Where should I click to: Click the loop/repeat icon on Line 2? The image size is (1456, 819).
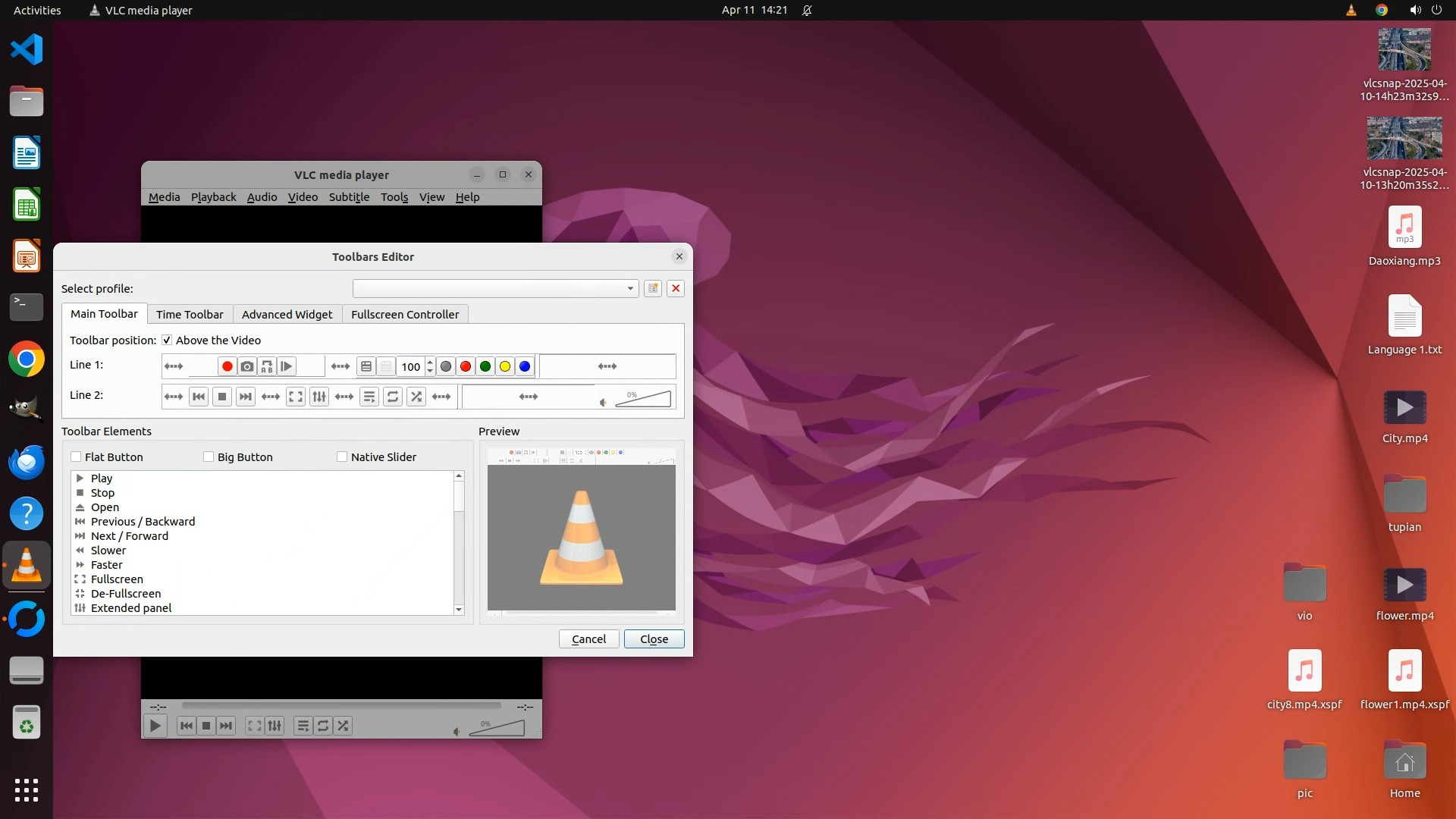393,397
